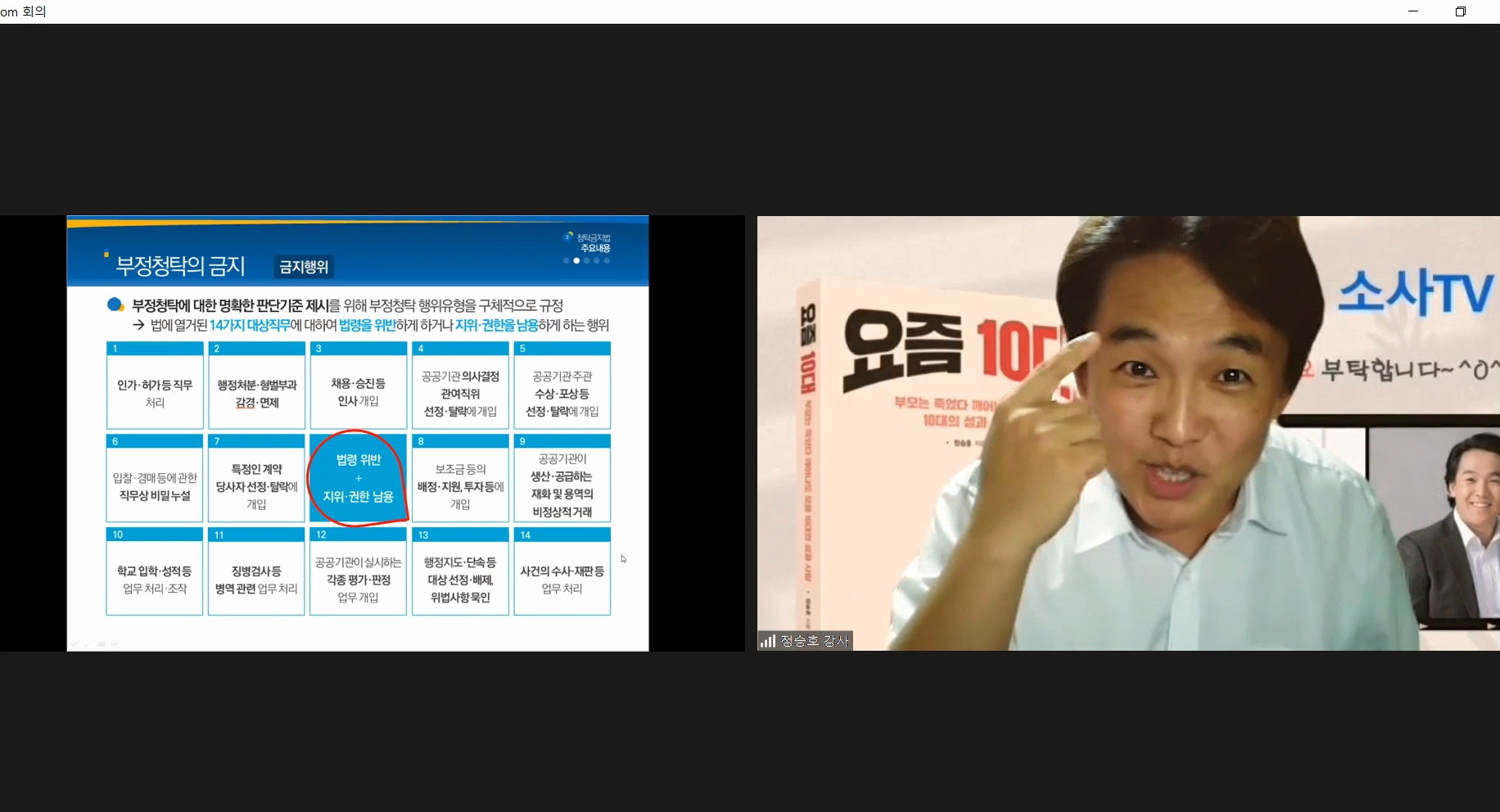Click the shared slide presentation panel

pos(358,433)
